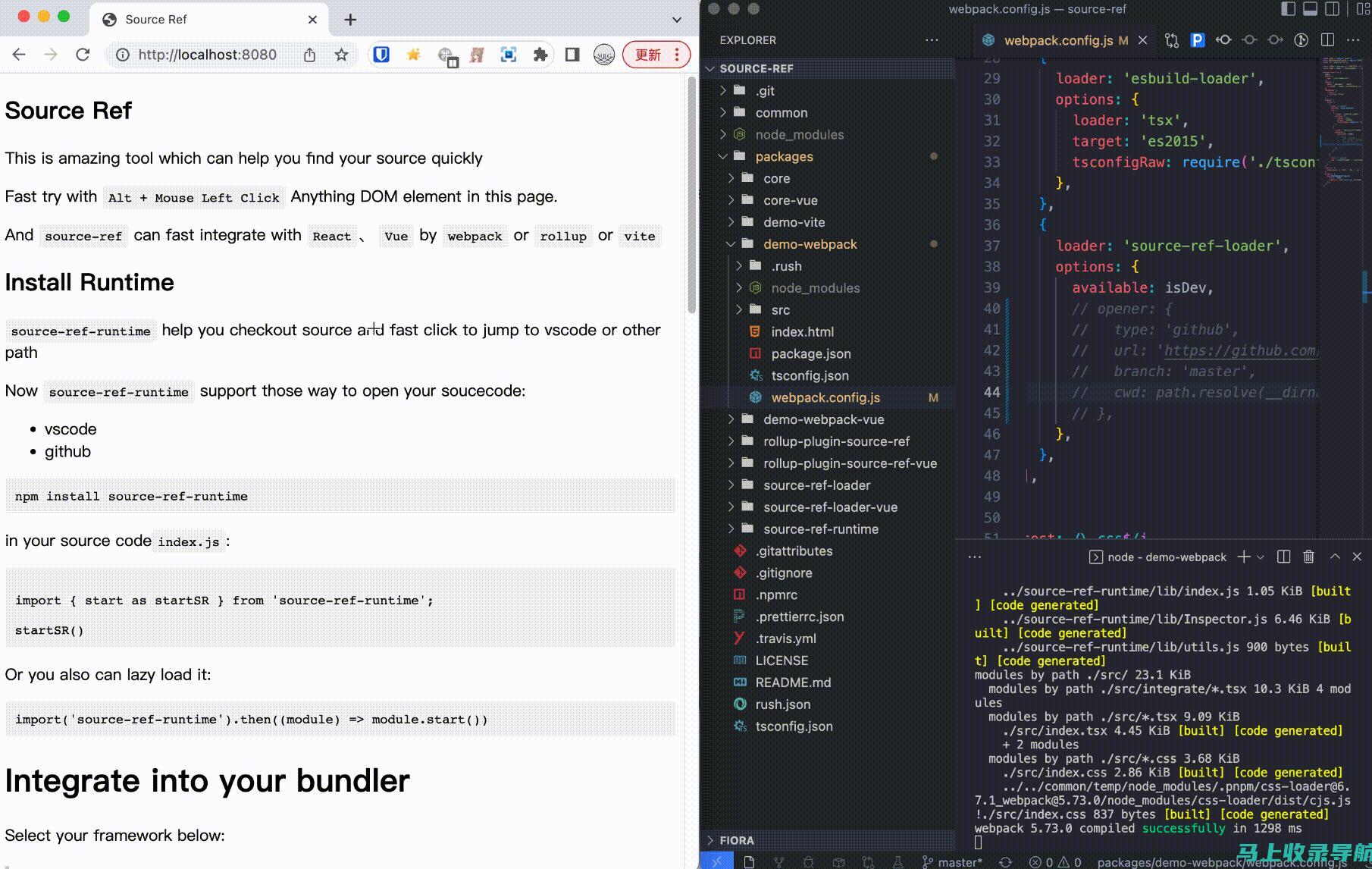Click the blue P extension icon
The width and height of the screenshot is (1372, 869).
[x=1198, y=40]
